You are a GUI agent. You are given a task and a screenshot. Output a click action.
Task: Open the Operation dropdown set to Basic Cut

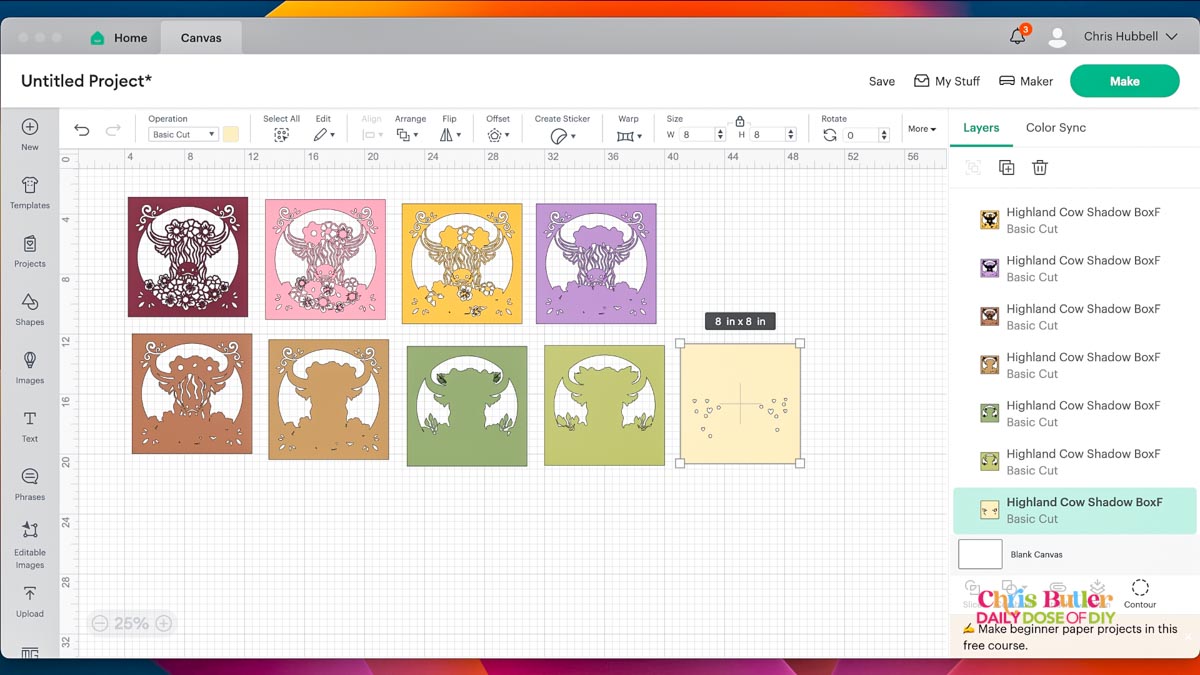pyautogui.click(x=183, y=135)
